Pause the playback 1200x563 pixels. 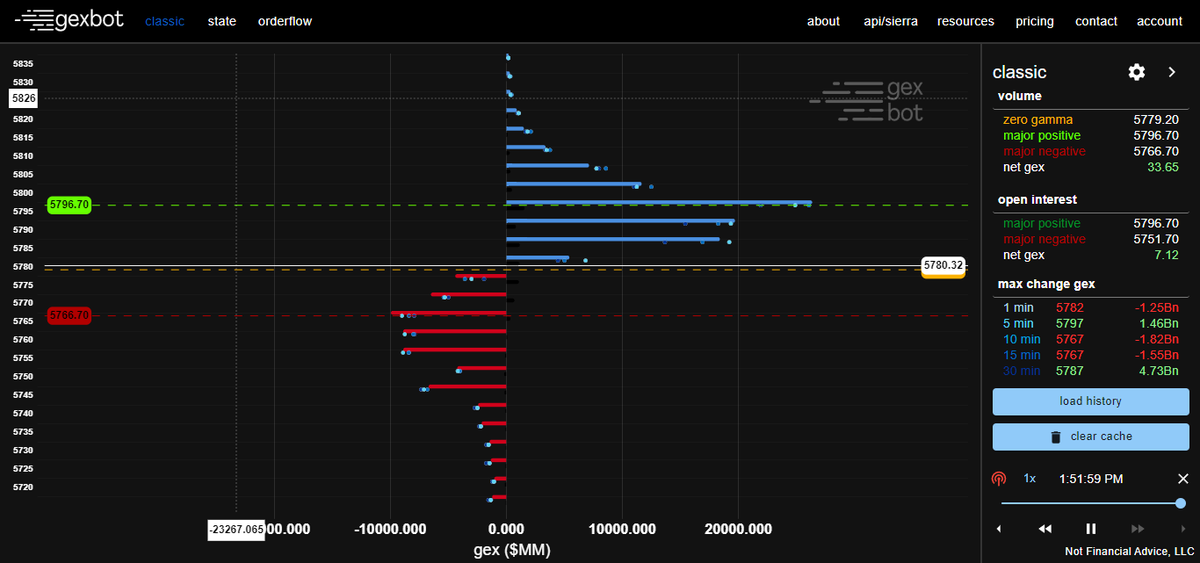(x=1091, y=528)
